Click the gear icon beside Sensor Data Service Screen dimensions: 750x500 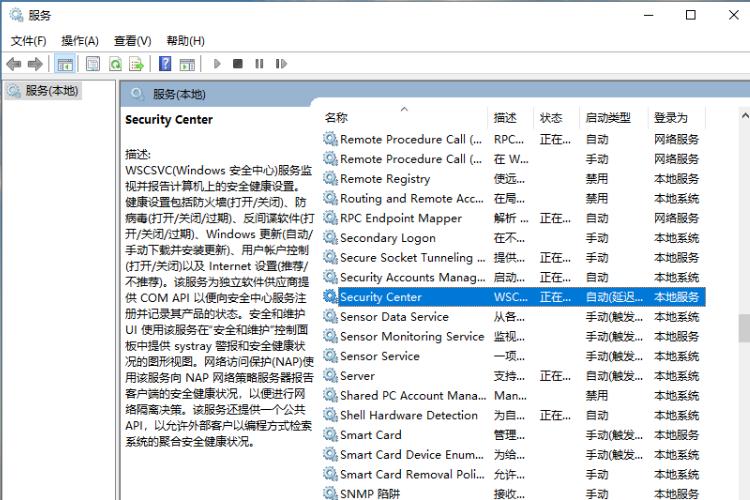tap(330, 316)
